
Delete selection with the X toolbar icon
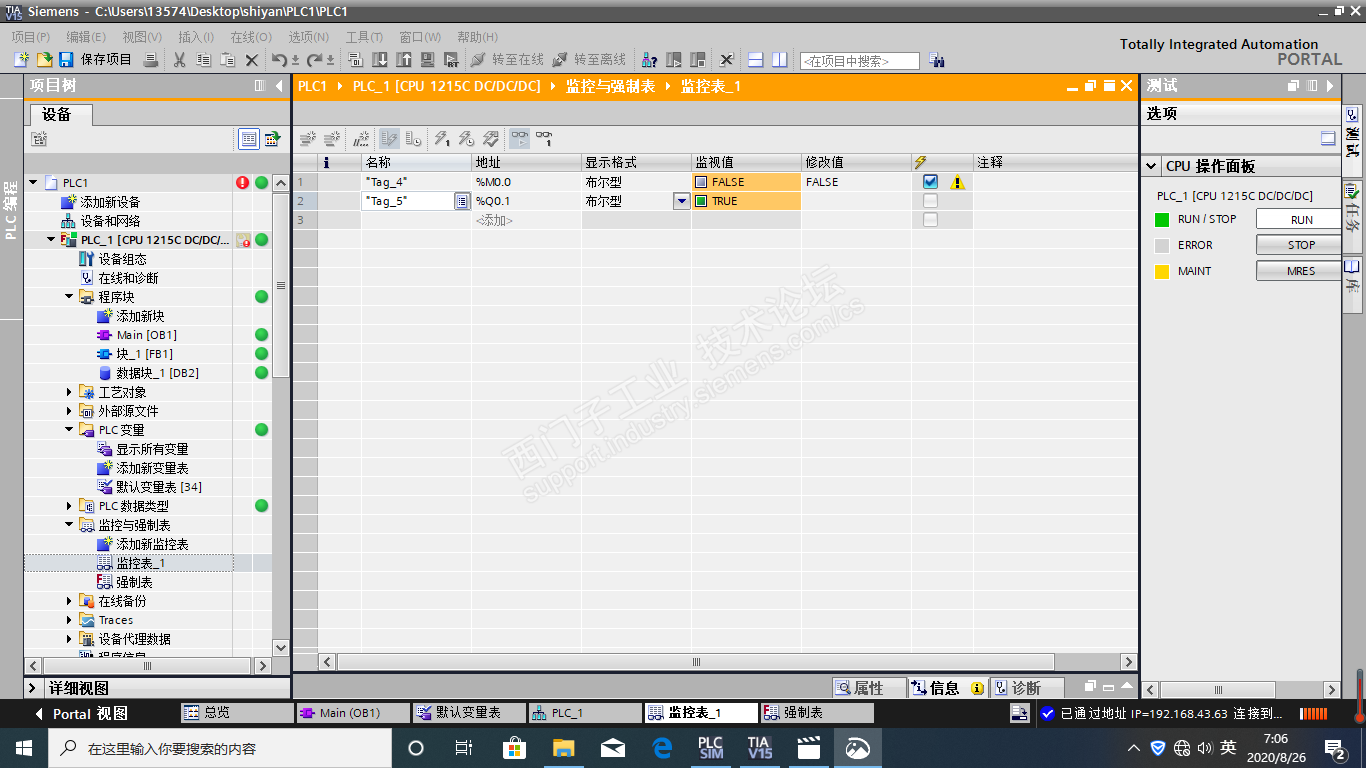point(252,60)
